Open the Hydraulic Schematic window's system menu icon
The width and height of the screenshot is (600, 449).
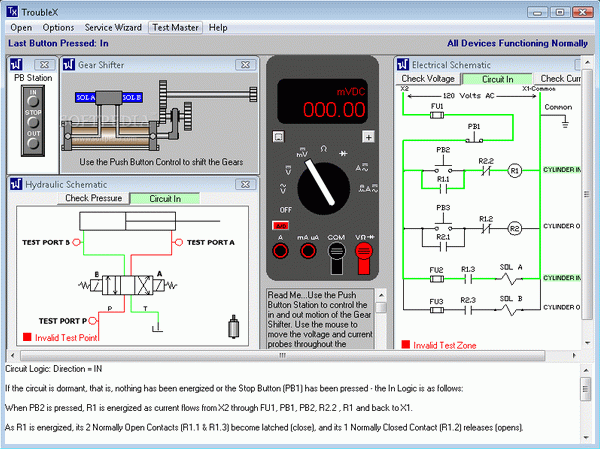tap(16, 185)
